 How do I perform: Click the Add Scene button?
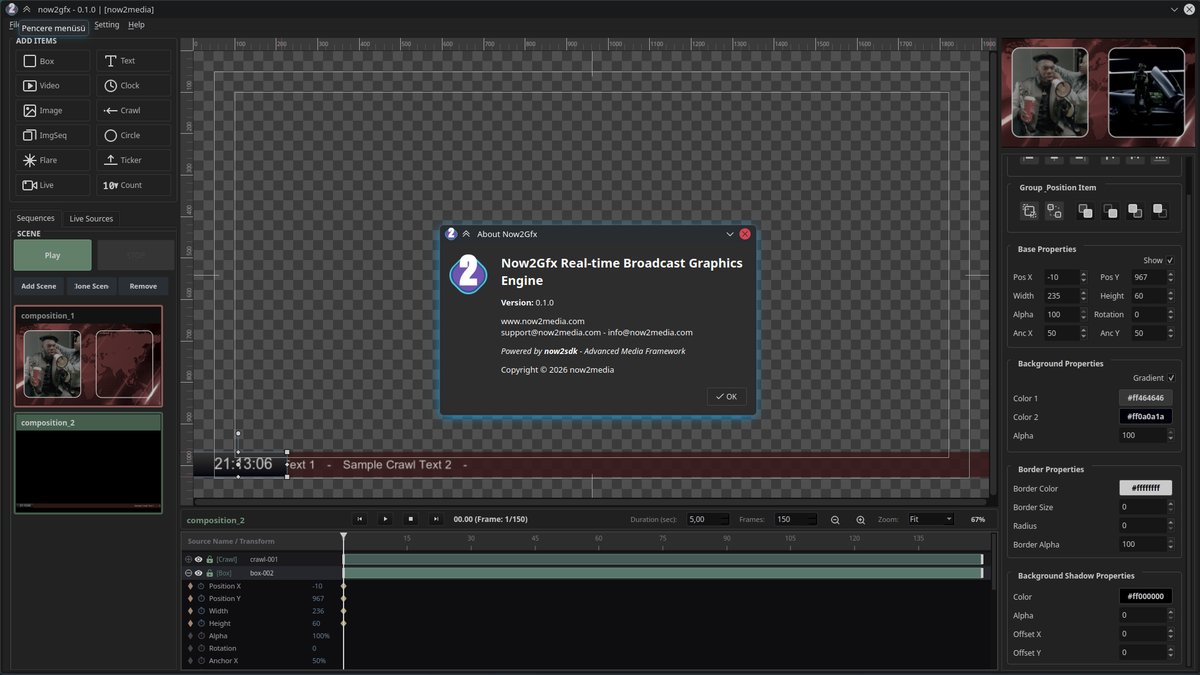coord(39,286)
